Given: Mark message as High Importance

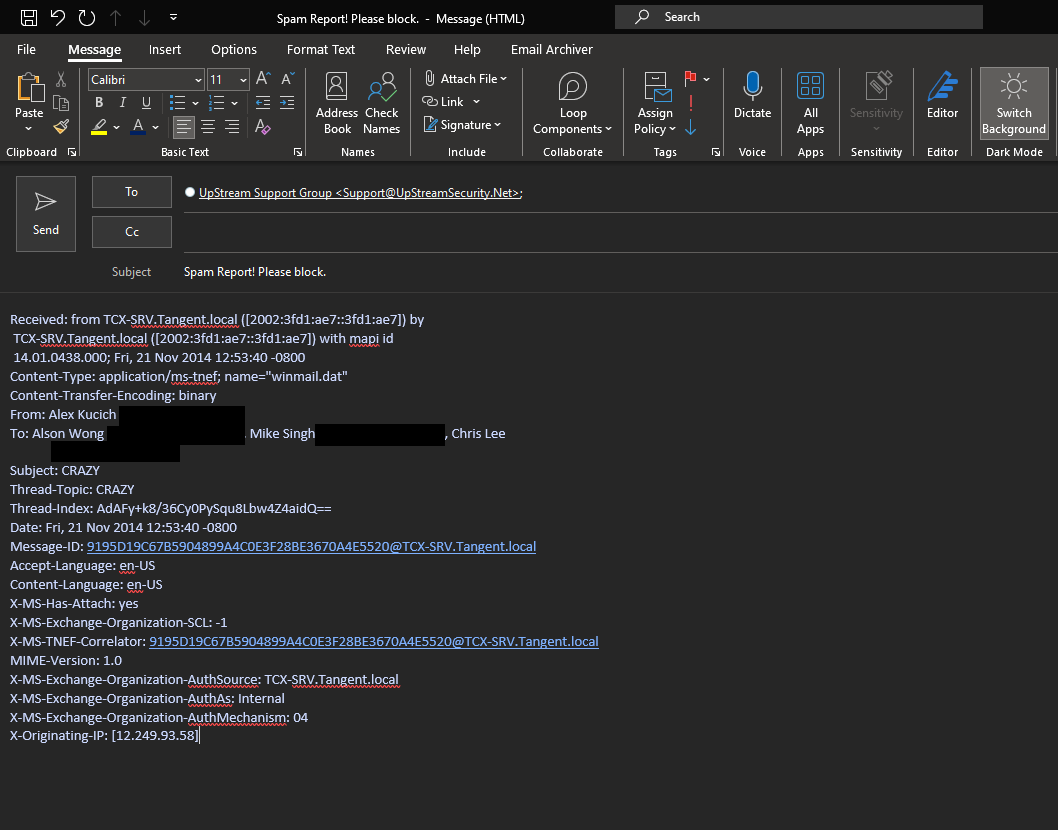Looking at the screenshot, I should coord(690,103).
